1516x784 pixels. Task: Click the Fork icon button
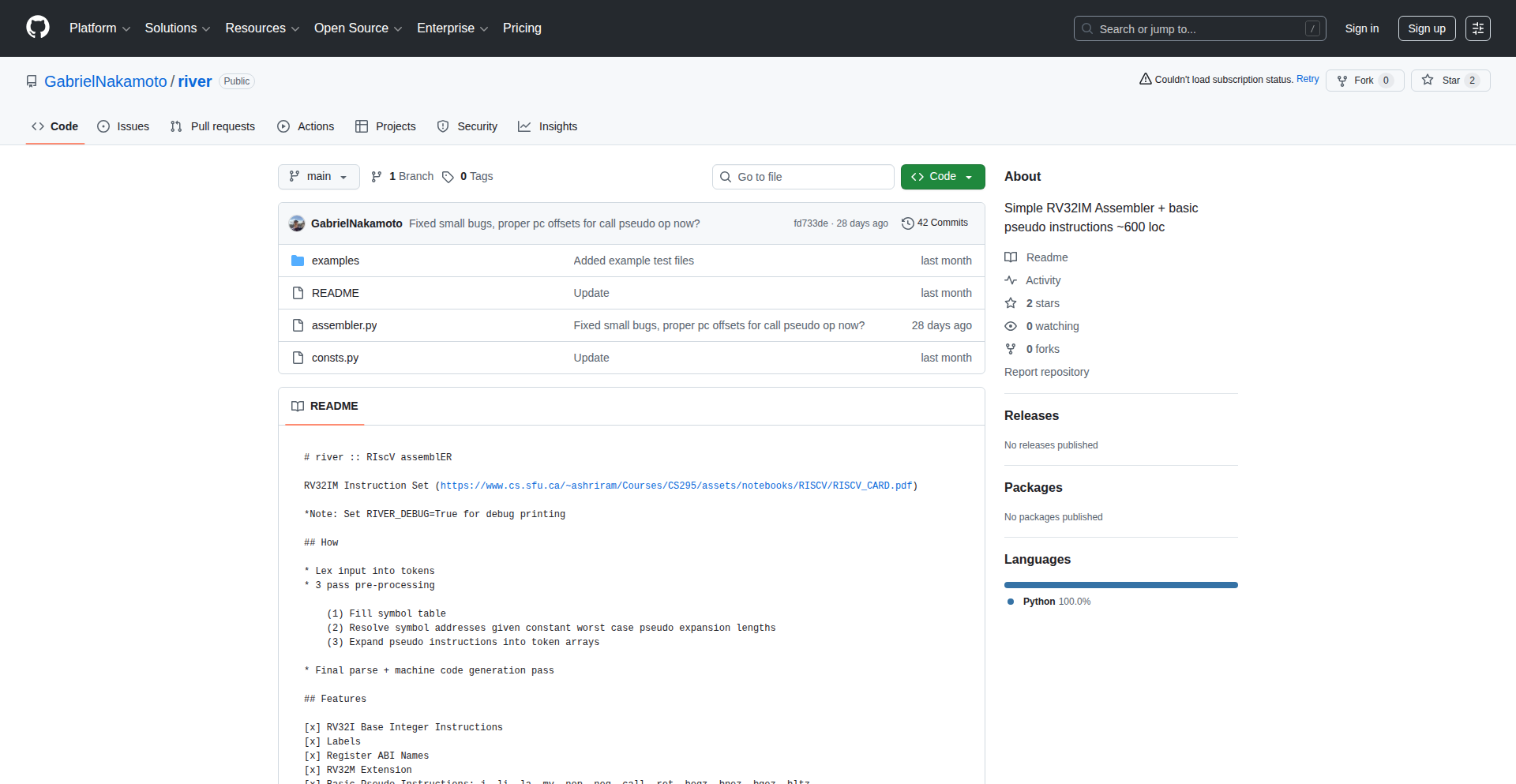point(1342,81)
